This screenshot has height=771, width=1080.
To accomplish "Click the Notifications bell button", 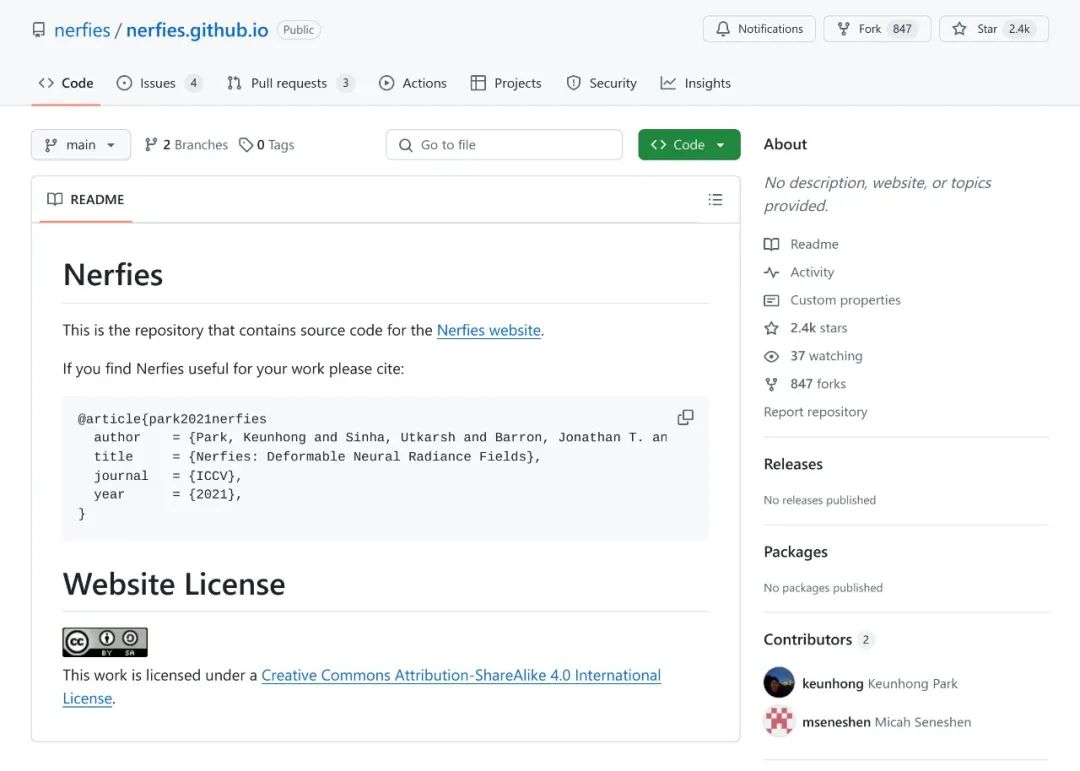I will point(759,29).
